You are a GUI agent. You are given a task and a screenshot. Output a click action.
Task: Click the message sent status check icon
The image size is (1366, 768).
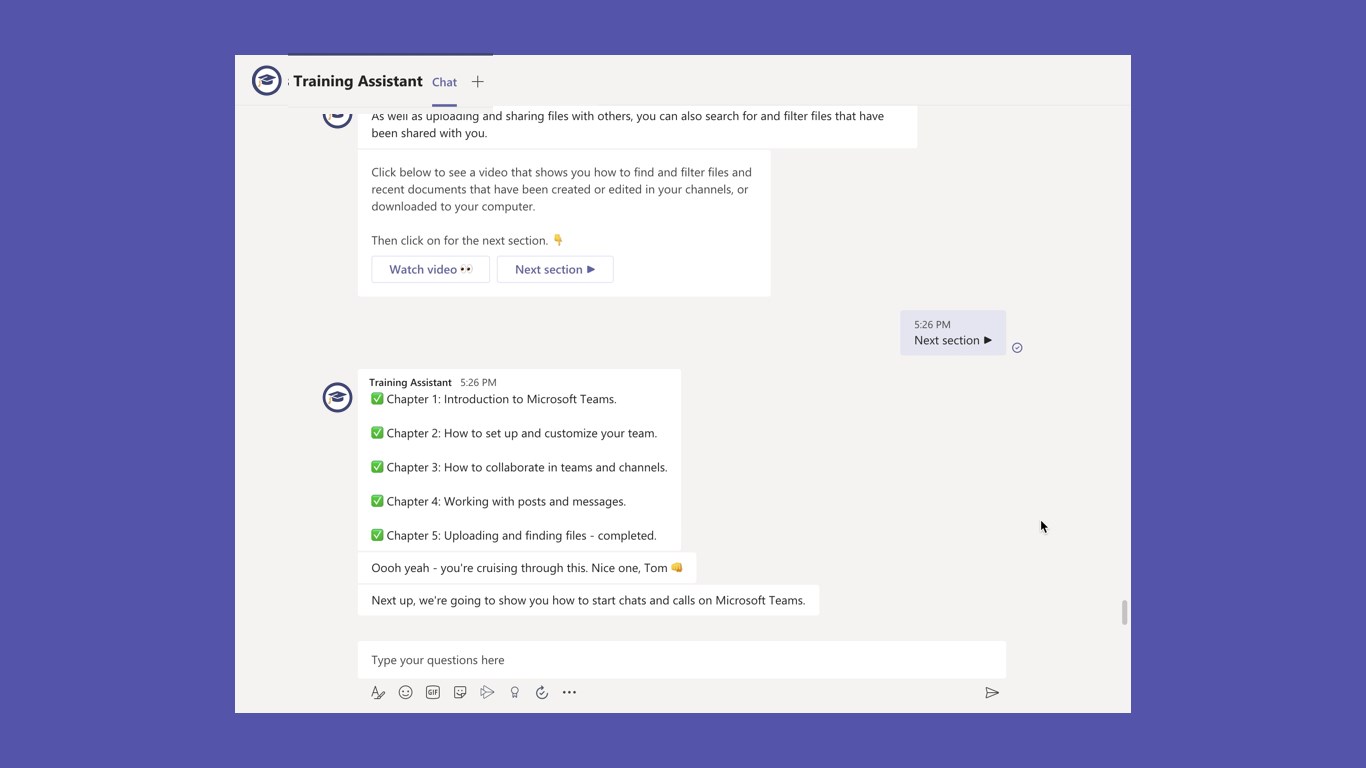(1017, 348)
